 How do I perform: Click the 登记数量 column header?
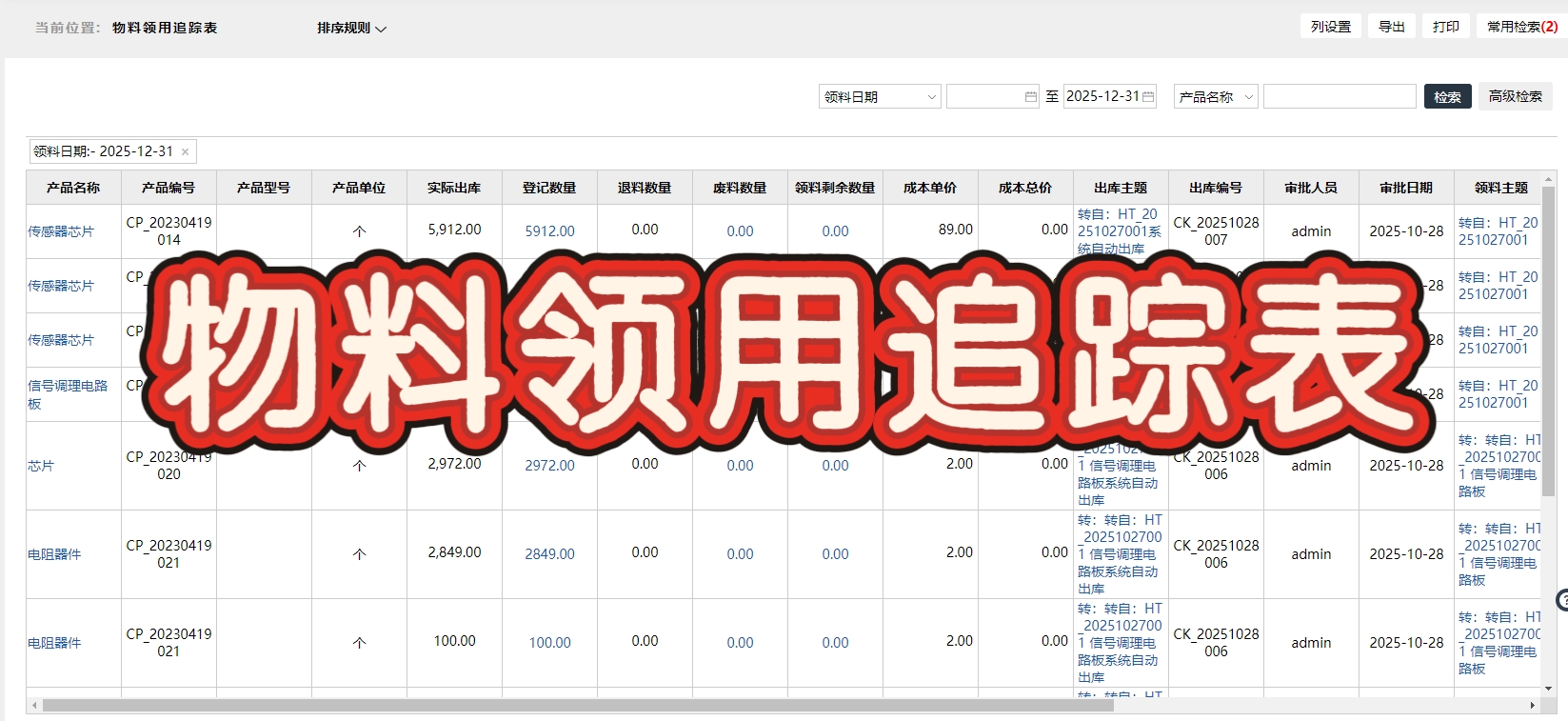pyautogui.click(x=549, y=188)
